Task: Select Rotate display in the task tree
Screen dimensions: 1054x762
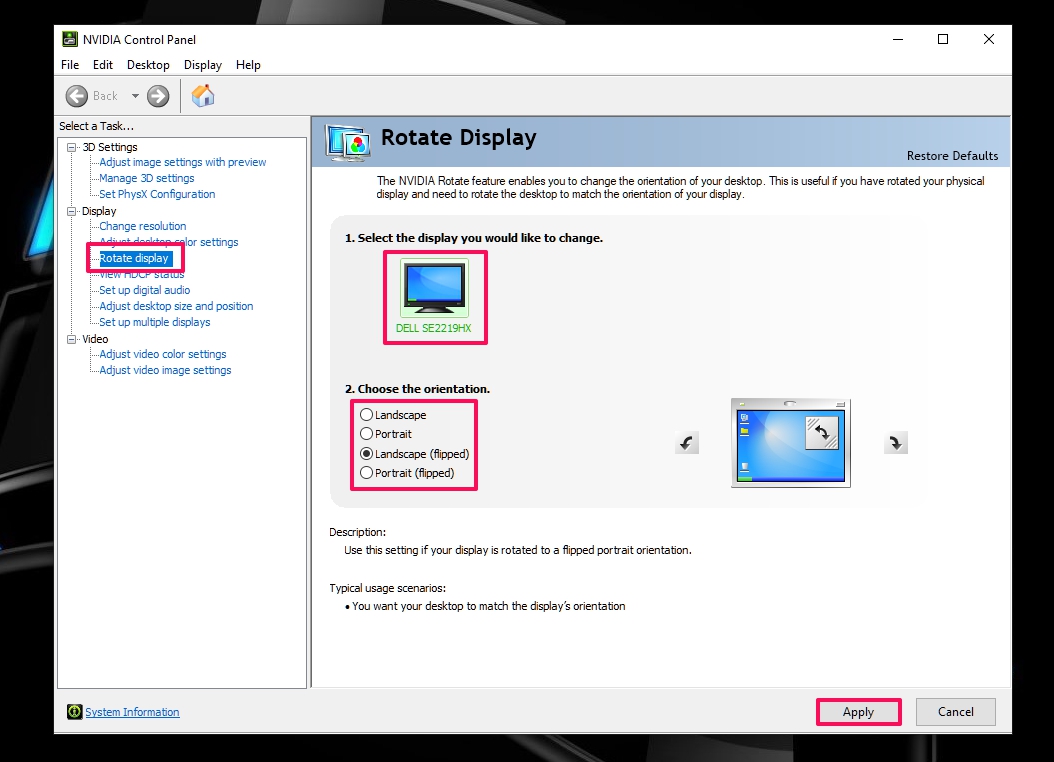Action: 134,258
